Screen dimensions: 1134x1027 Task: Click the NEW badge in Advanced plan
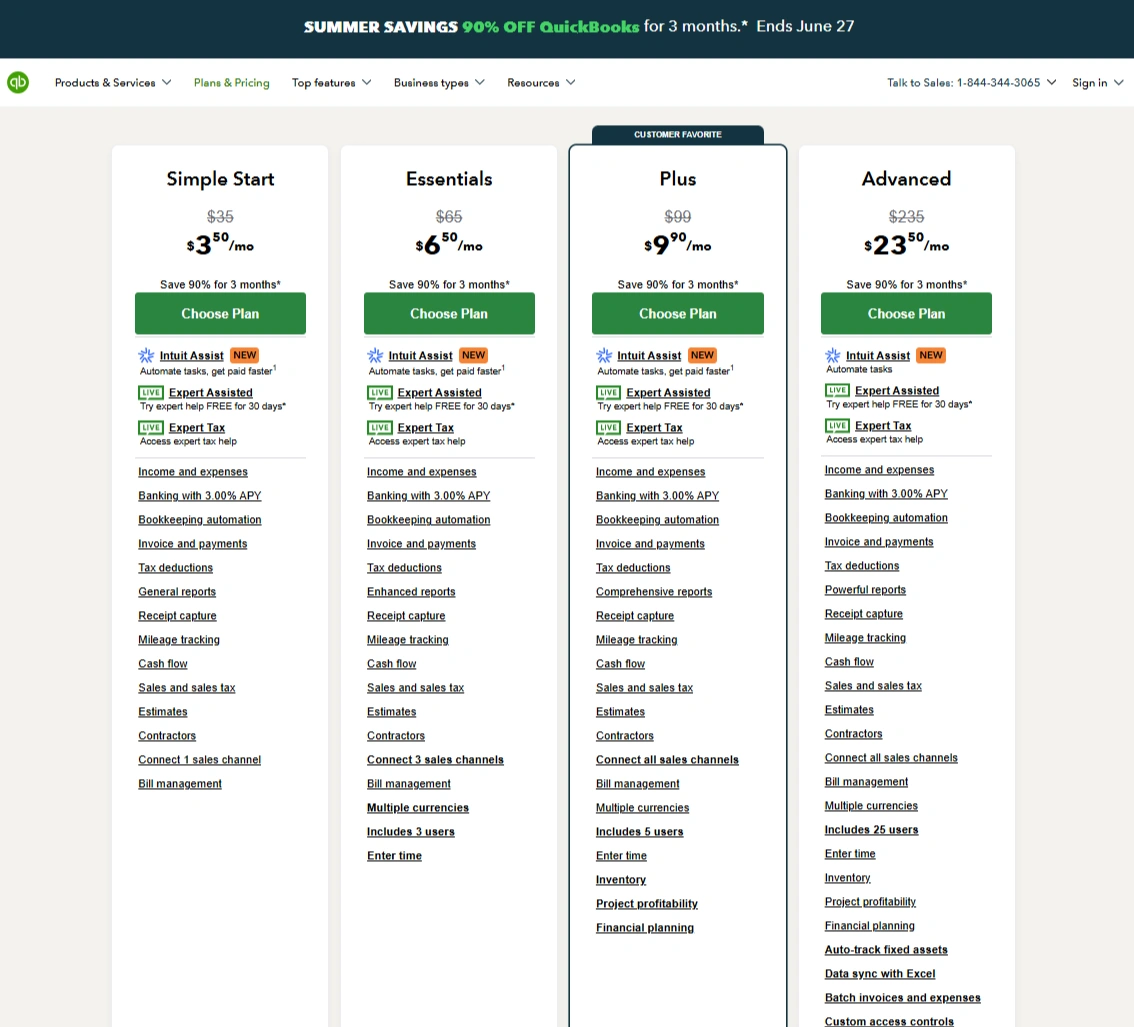[931, 355]
